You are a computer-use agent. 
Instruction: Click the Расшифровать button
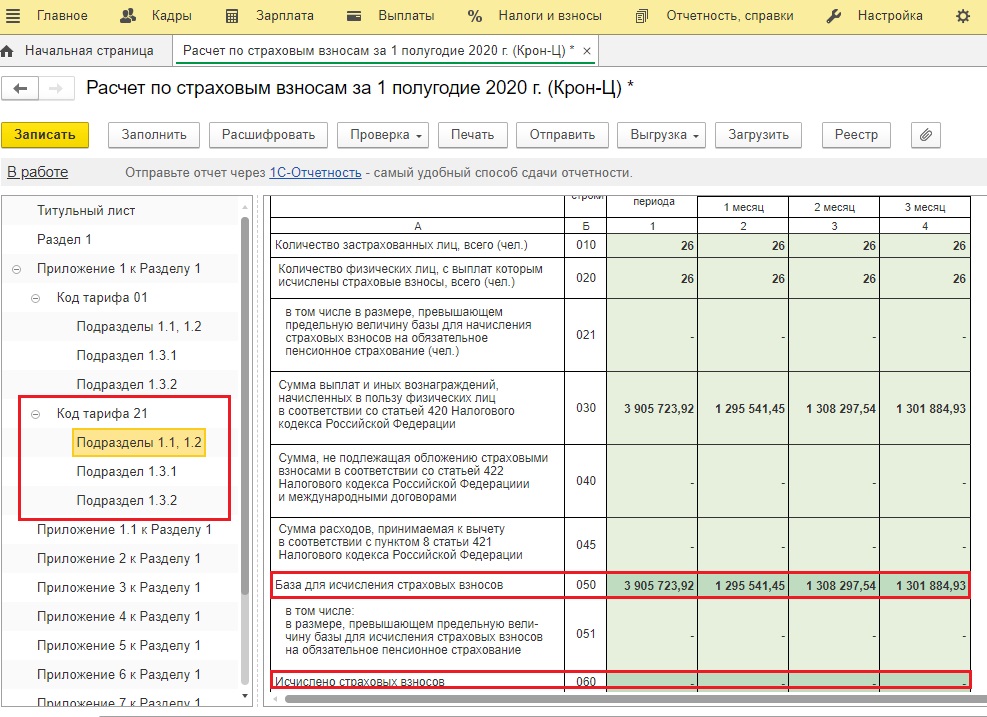click(268, 135)
